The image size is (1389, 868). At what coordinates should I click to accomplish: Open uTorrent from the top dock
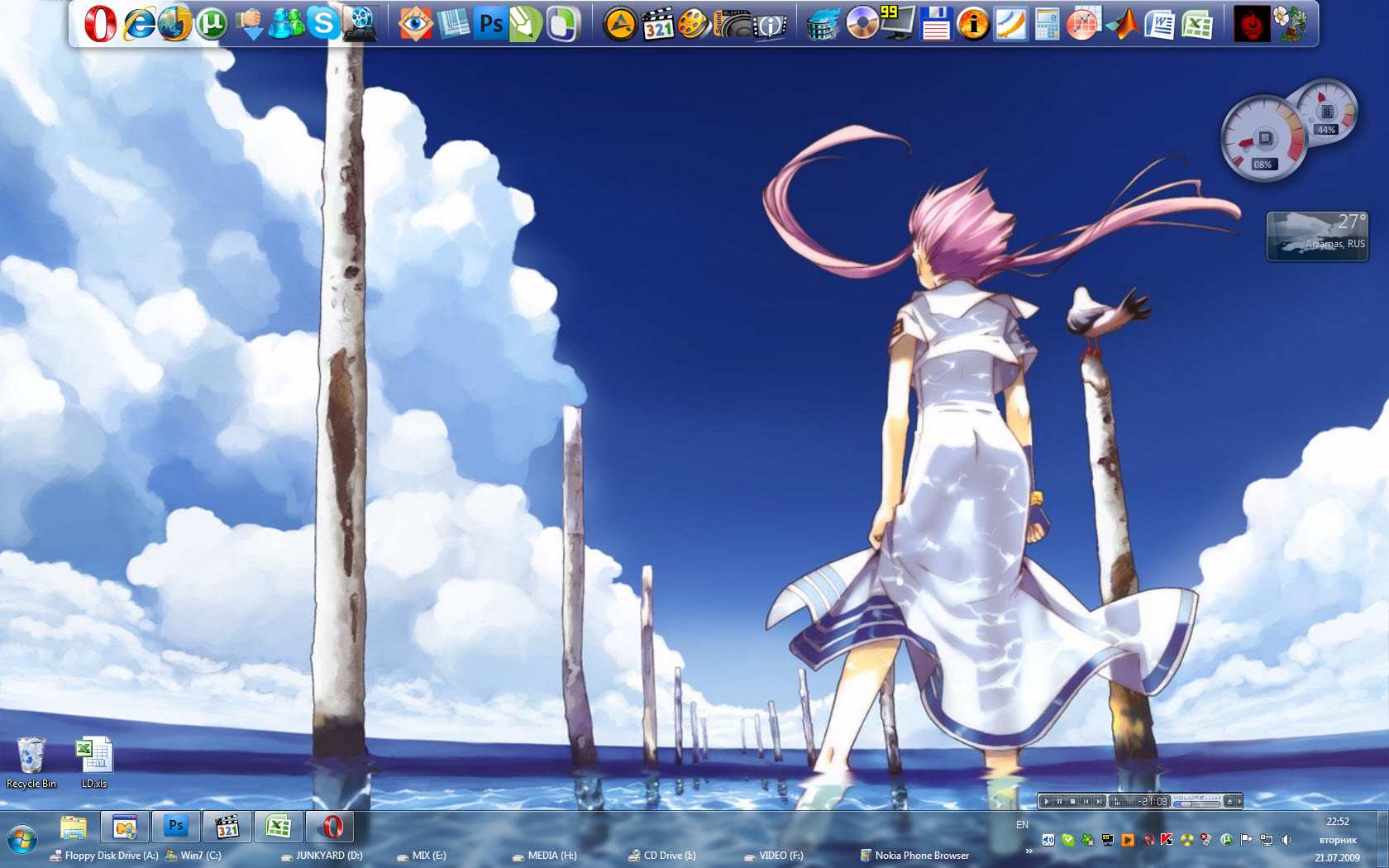[x=212, y=23]
